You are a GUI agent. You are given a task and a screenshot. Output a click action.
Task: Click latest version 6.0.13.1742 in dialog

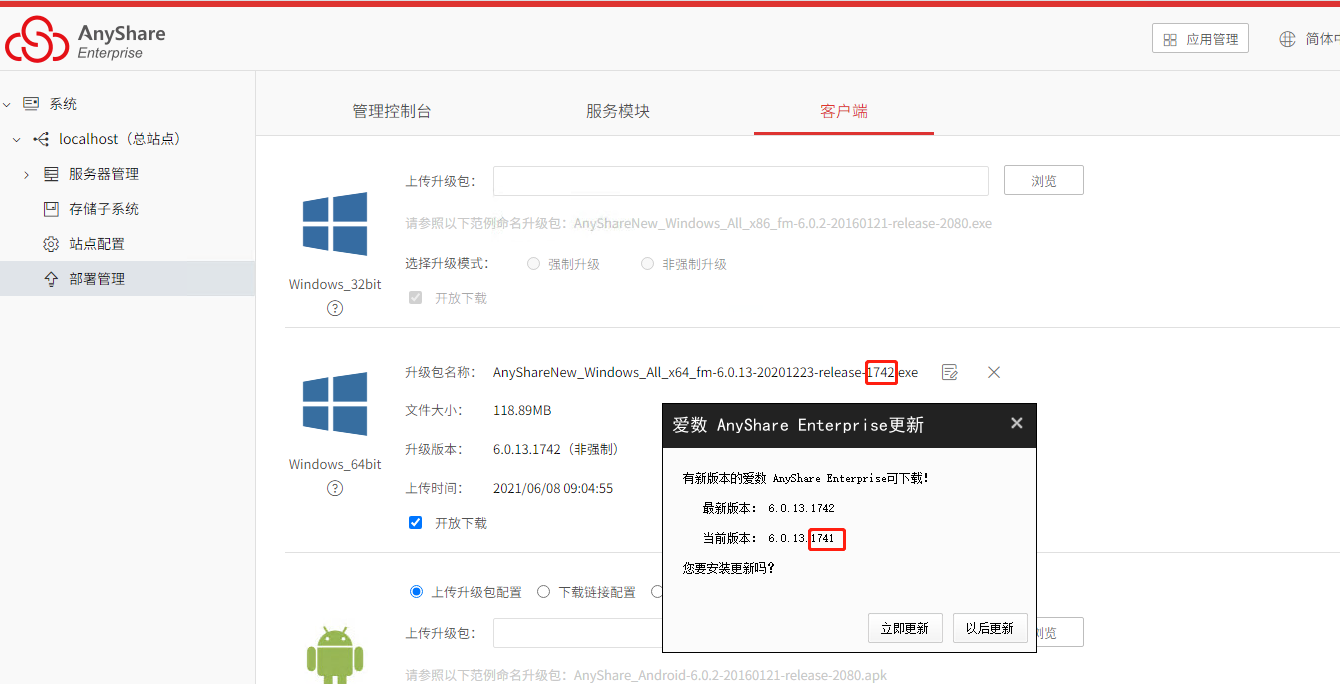pyautogui.click(x=801, y=508)
